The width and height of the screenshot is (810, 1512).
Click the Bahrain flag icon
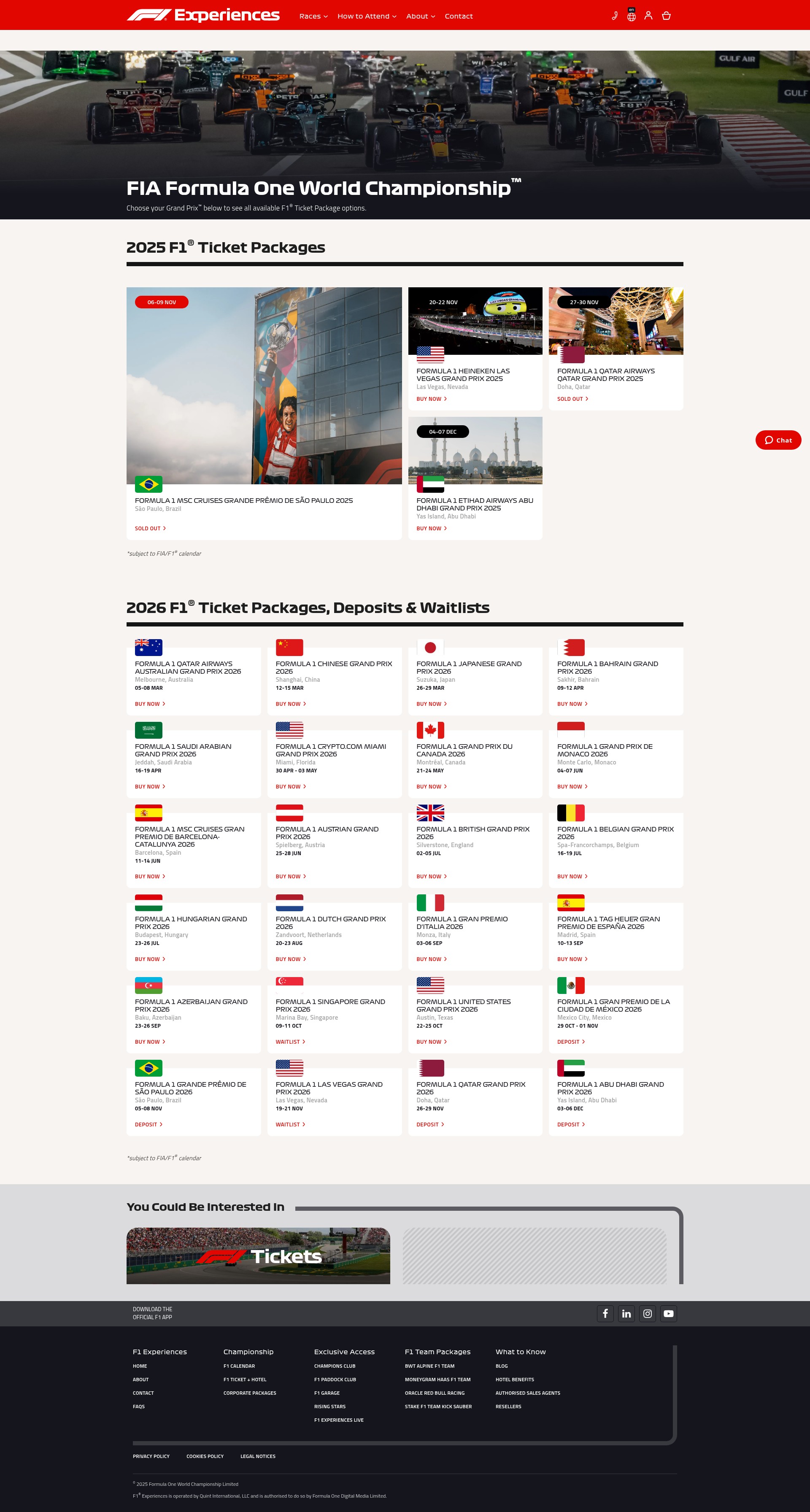(x=571, y=648)
